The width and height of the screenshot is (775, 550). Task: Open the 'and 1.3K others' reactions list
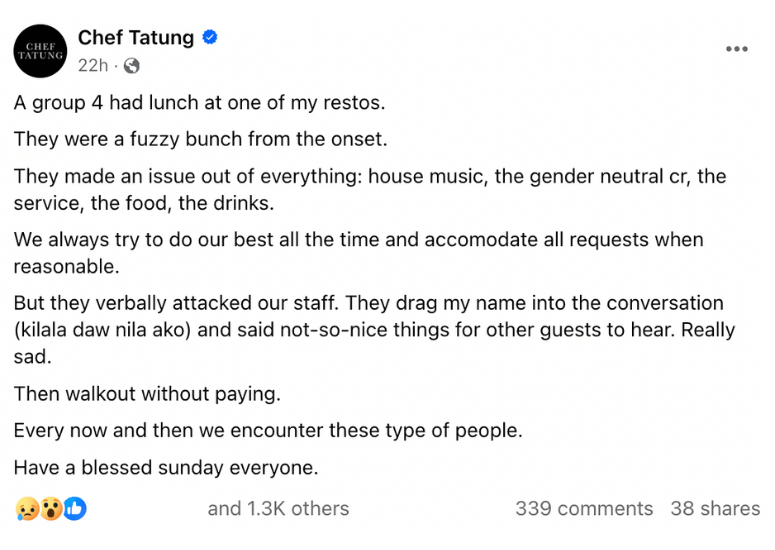(278, 508)
